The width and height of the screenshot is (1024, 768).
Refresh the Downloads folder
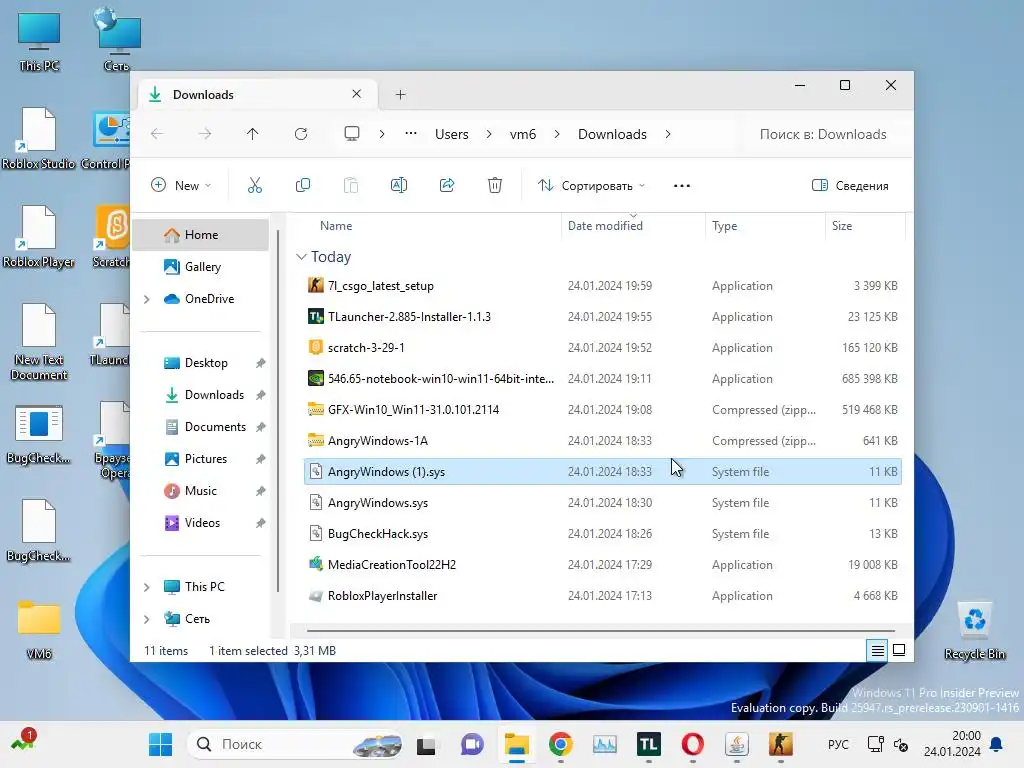(301, 134)
